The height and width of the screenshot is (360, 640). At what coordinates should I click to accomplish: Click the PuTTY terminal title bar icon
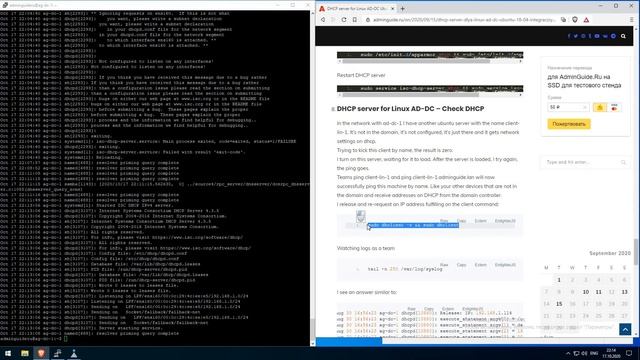[4, 5]
